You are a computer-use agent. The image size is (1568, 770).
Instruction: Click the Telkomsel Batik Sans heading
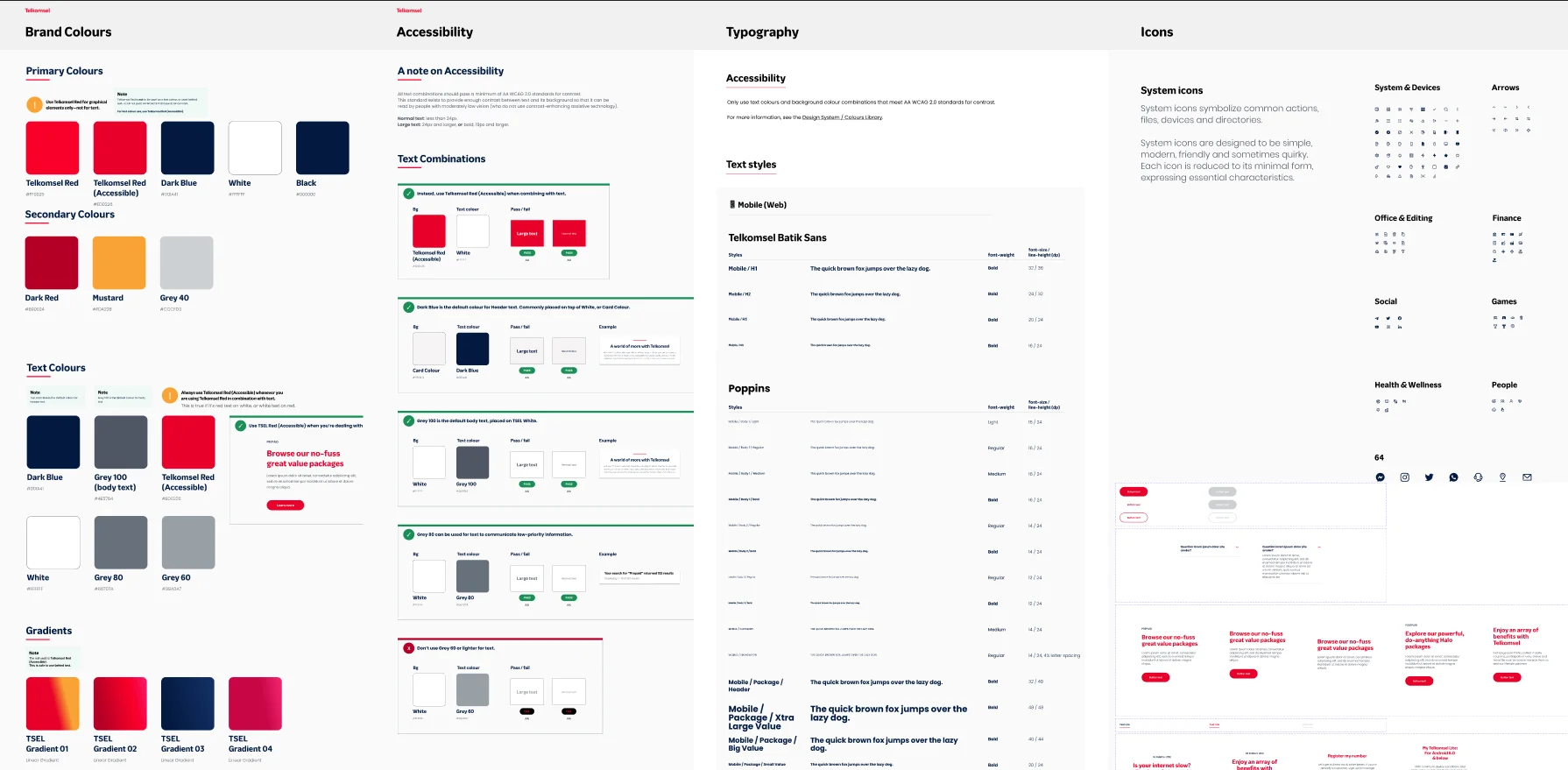click(x=777, y=238)
